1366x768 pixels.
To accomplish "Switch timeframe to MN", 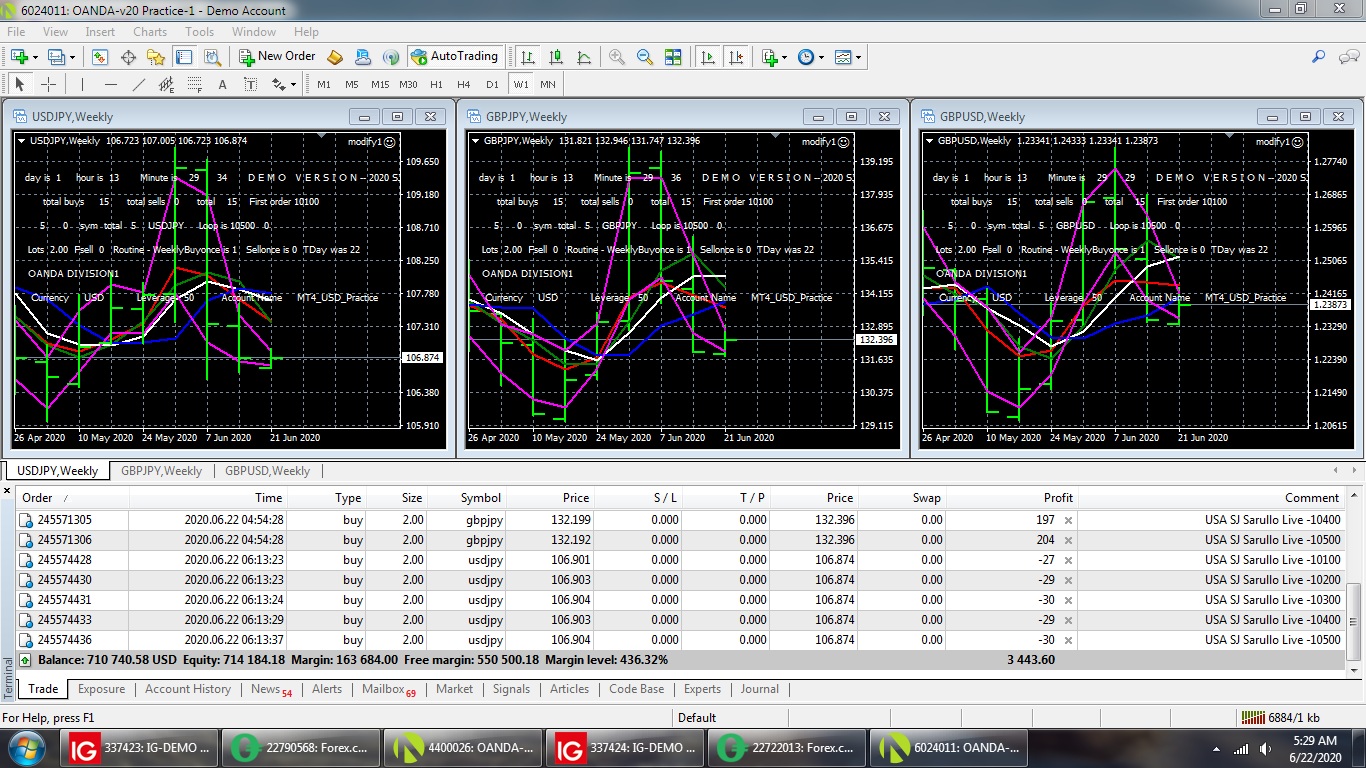I will (x=548, y=85).
